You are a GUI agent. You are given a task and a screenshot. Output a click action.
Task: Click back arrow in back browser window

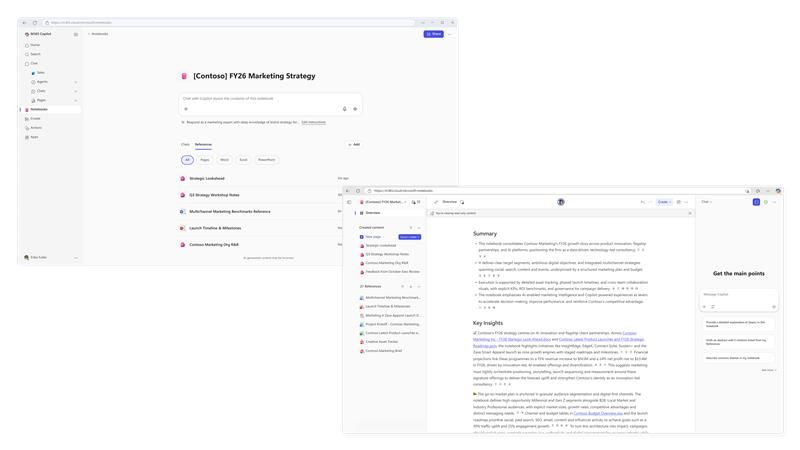[x=24, y=22]
